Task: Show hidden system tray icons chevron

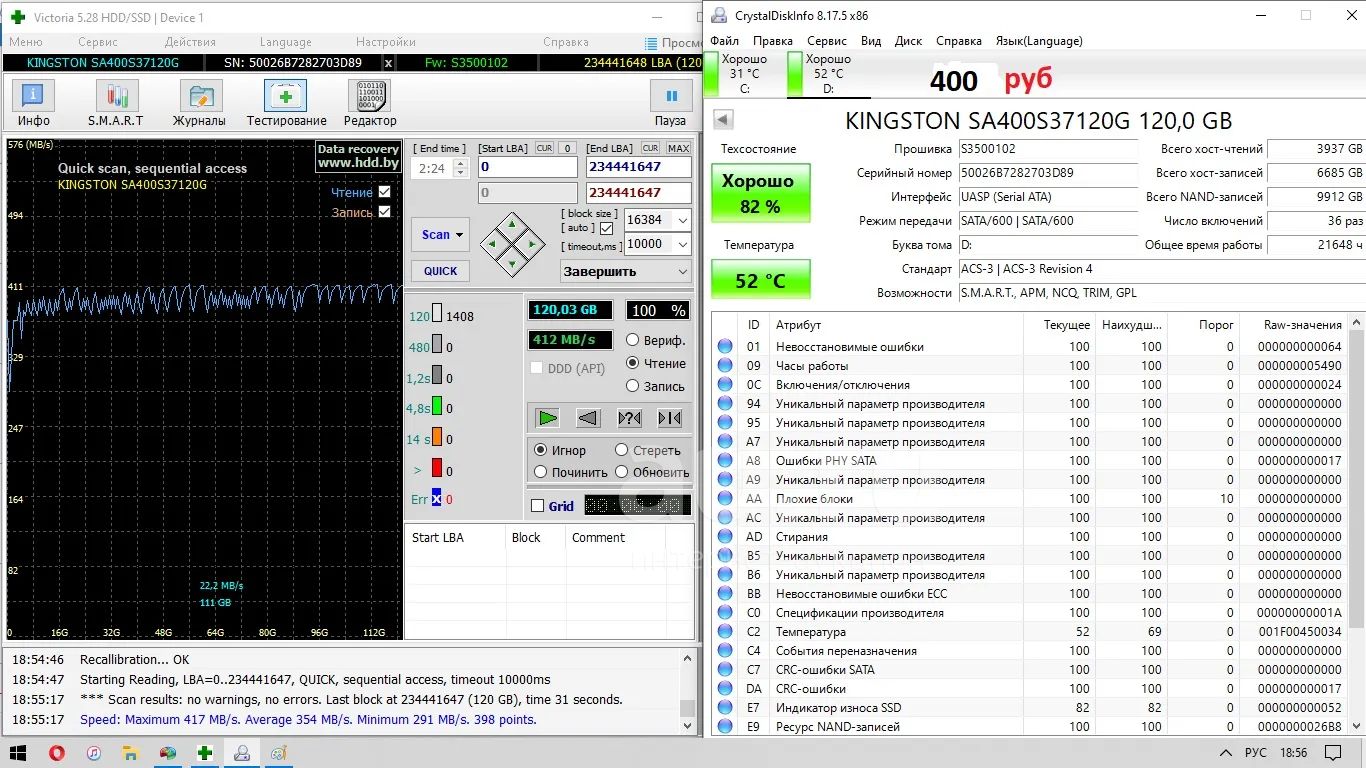Action: tap(1226, 753)
